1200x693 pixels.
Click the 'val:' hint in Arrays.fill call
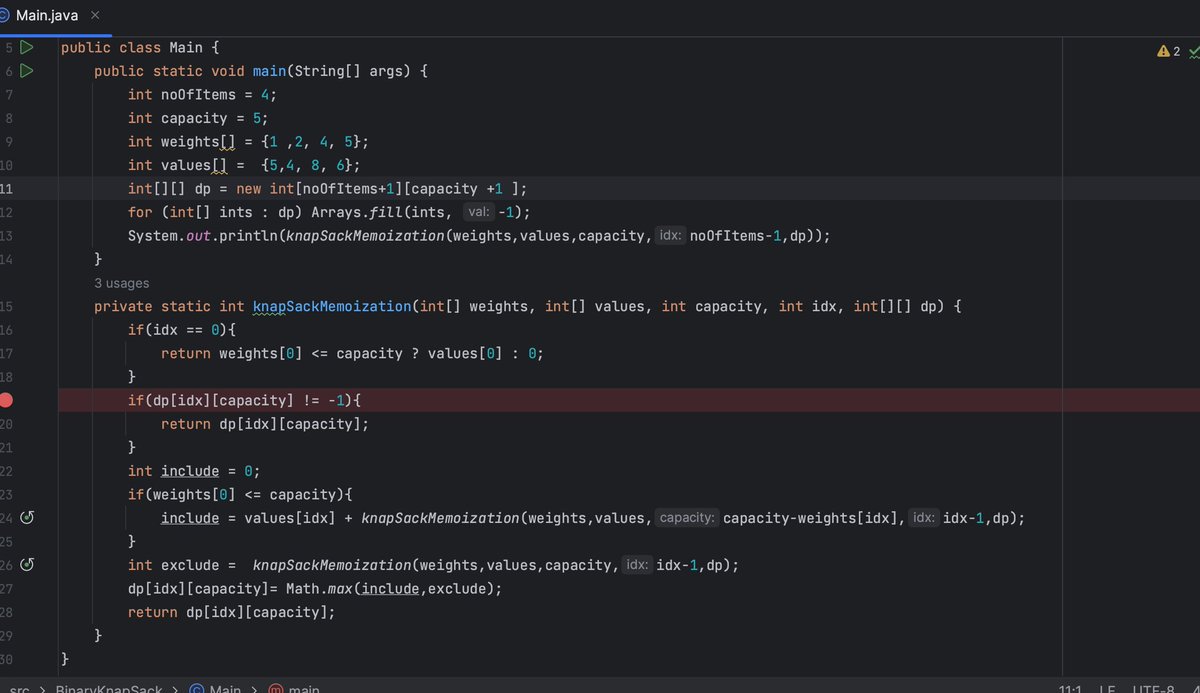pos(479,212)
